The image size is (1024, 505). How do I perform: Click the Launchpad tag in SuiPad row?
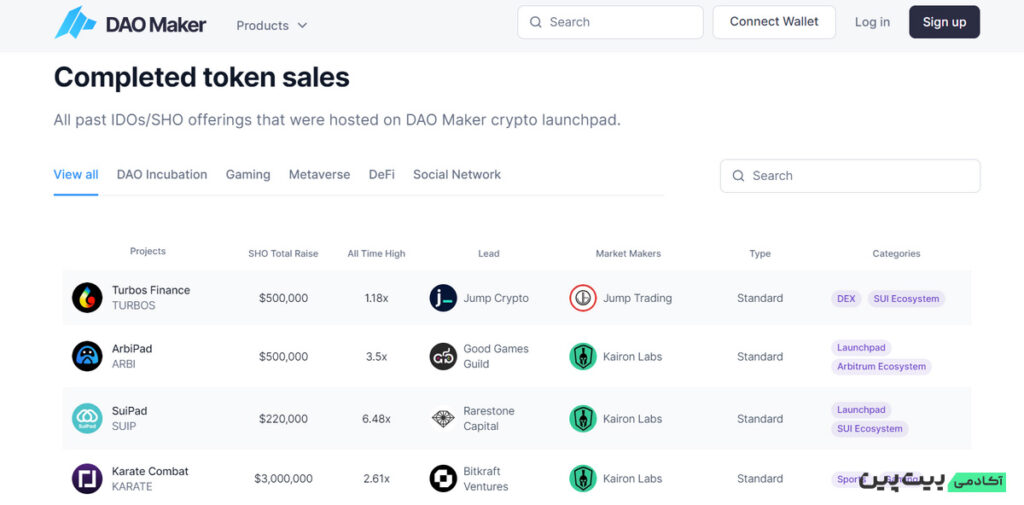click(861, 410)
